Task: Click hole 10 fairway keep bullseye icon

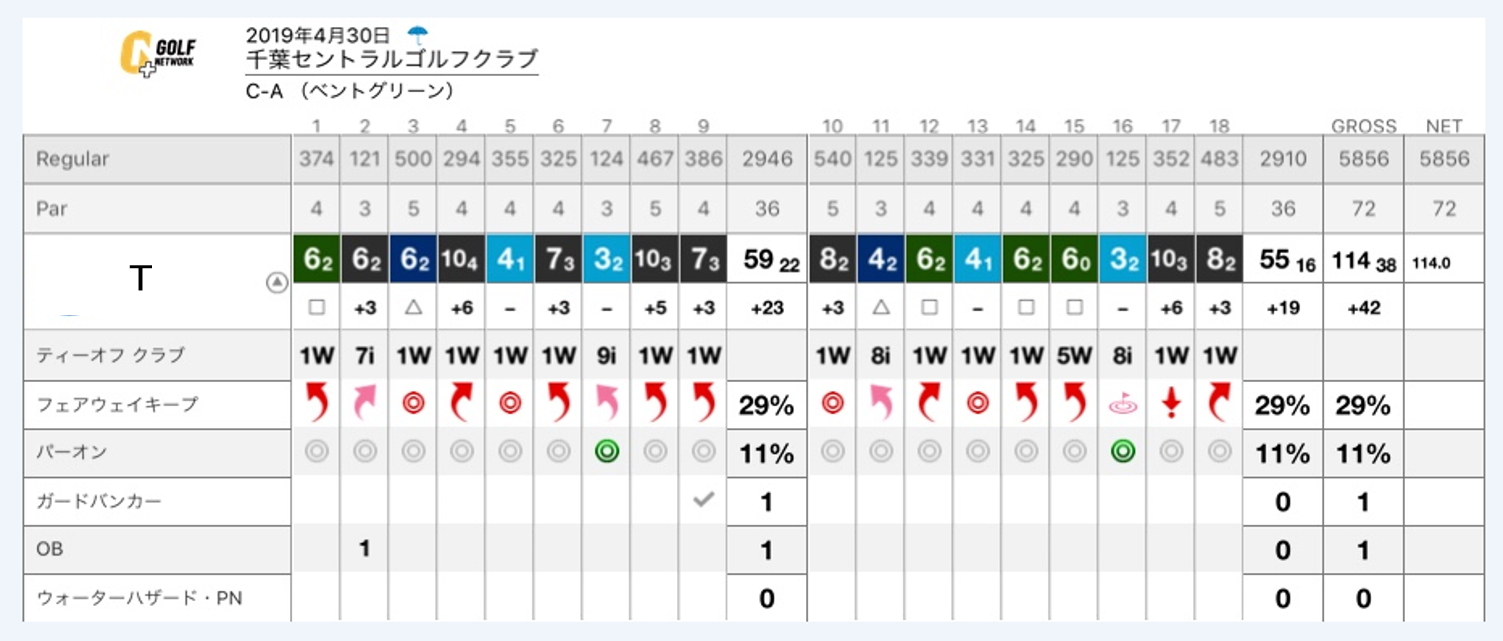Action: tap(833, 404)
